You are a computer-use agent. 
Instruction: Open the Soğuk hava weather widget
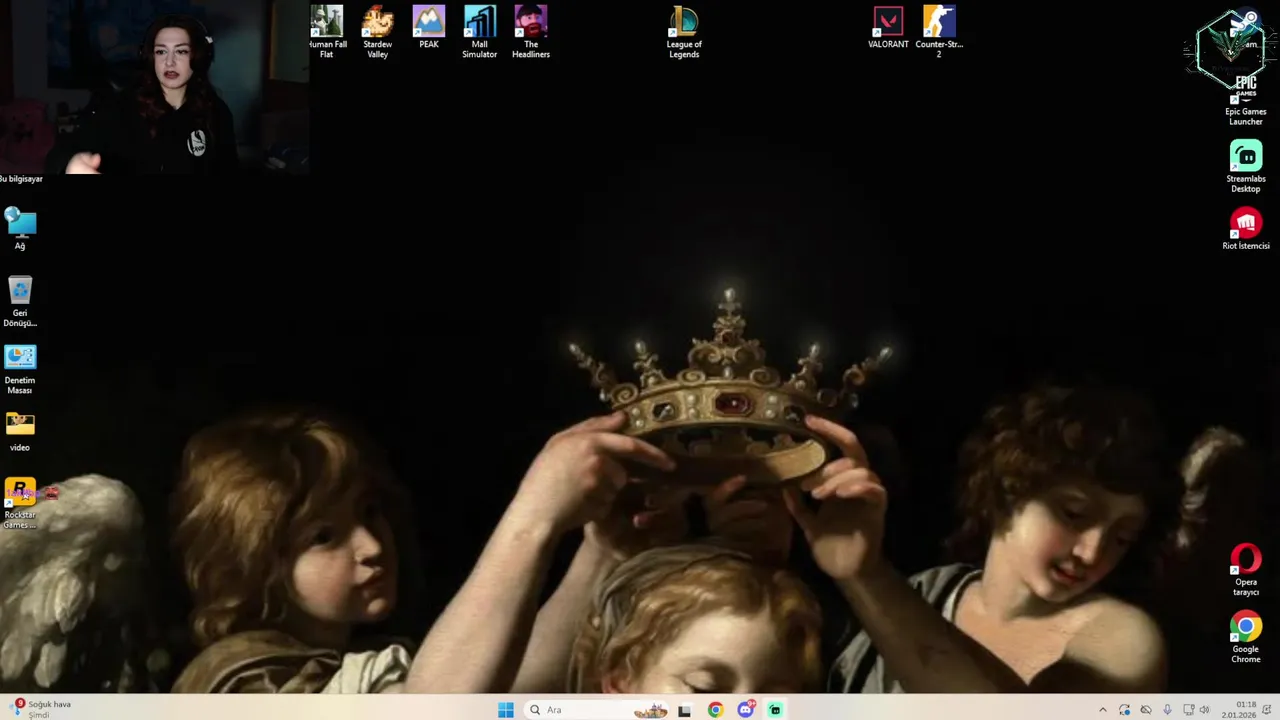pos(42,709)
